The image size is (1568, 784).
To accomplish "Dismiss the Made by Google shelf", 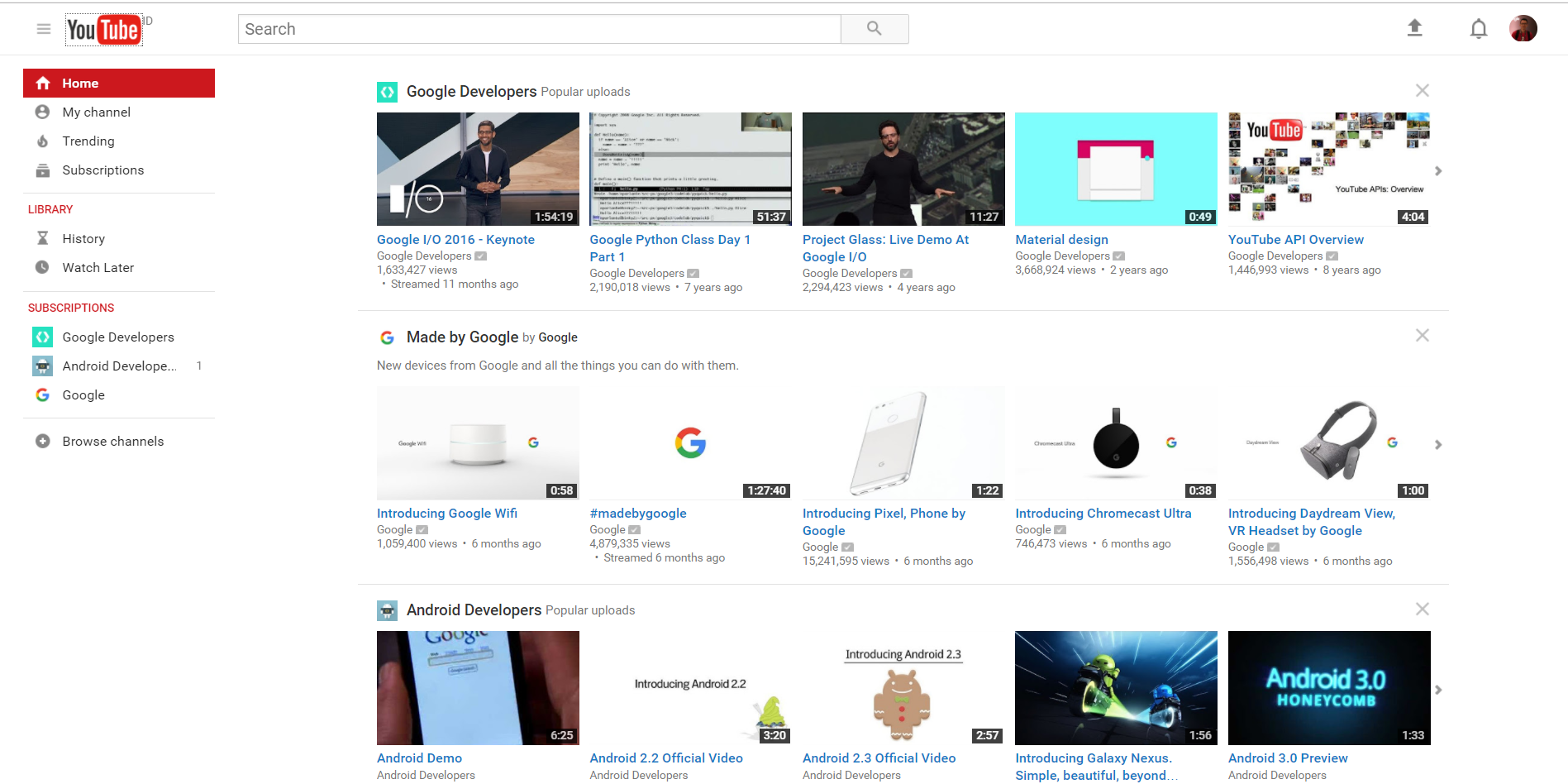I will click(x=1422, y=335).
